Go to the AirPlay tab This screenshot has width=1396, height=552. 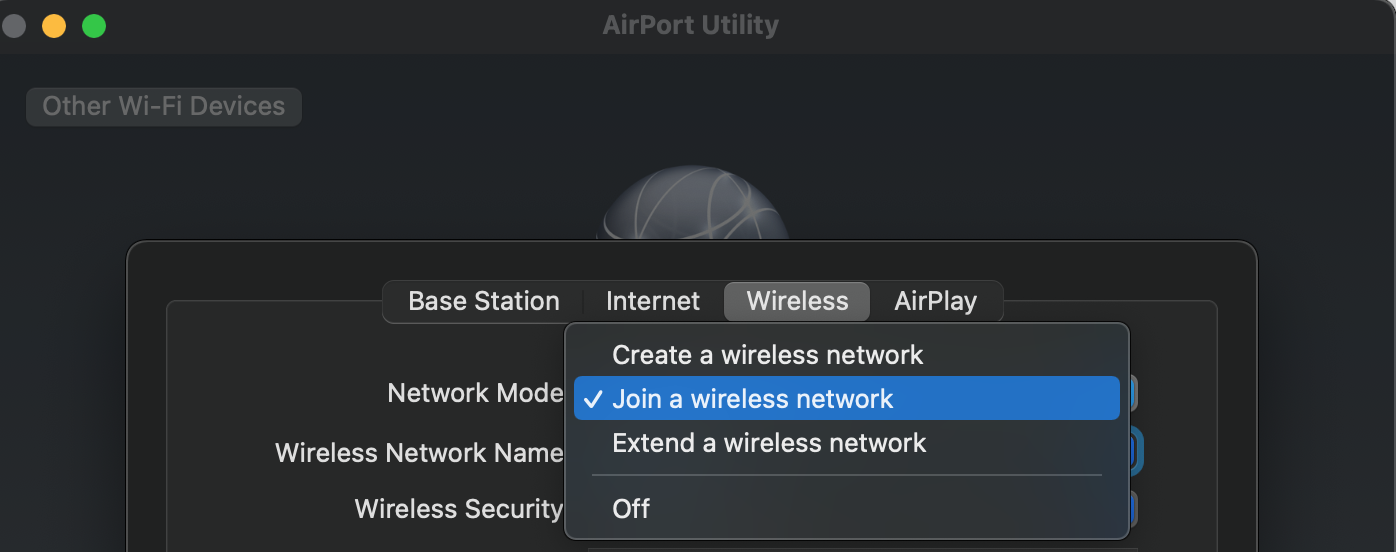click(x=935, y=301)
